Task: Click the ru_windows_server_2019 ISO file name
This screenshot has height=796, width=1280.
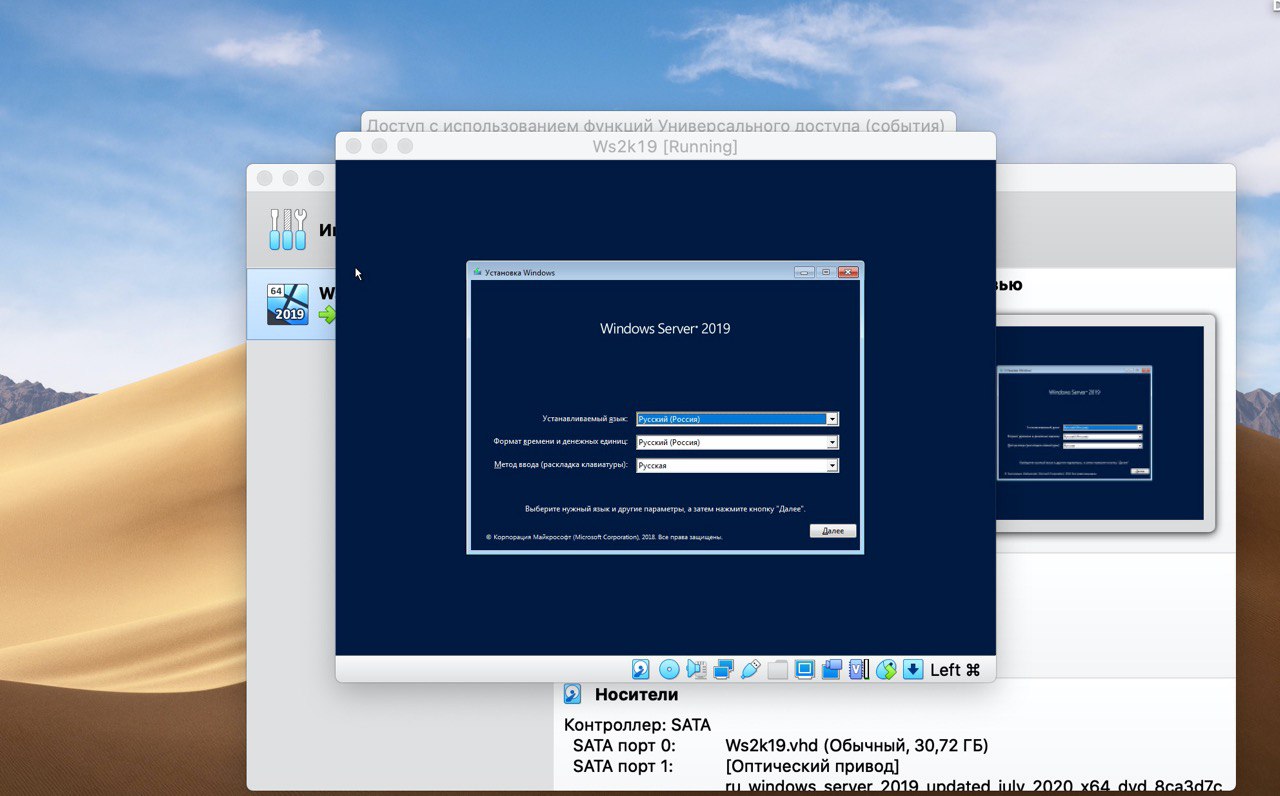Action: [973, 787]
